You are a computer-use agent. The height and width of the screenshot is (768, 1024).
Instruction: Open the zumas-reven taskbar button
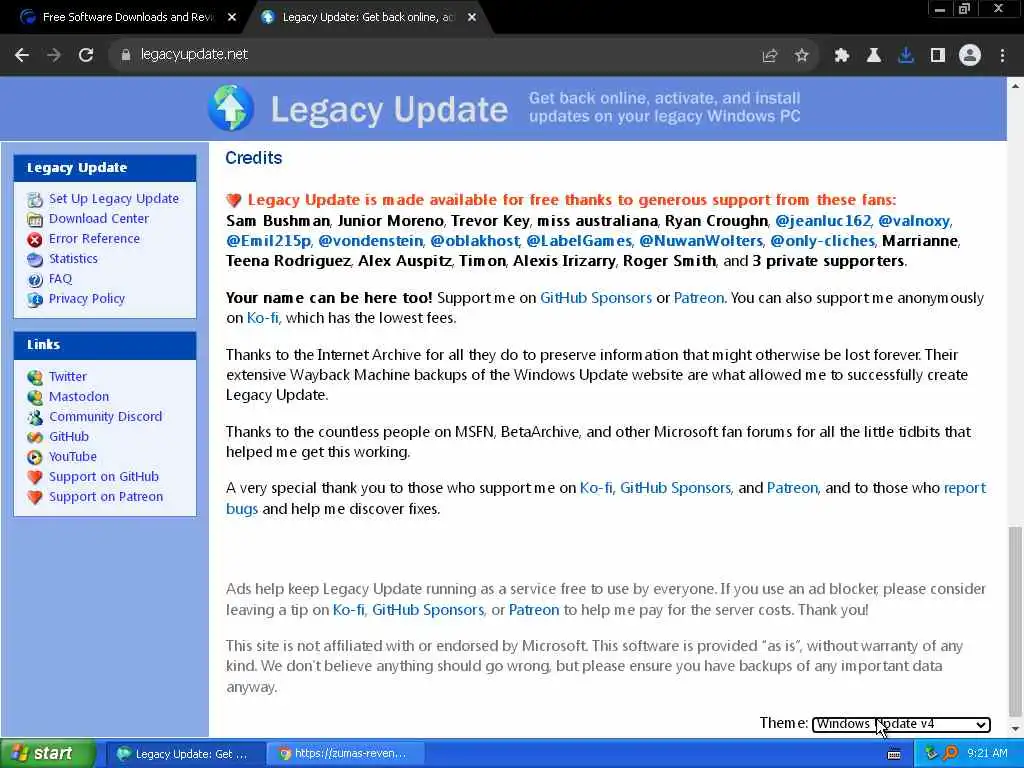(x=345, y=754)
